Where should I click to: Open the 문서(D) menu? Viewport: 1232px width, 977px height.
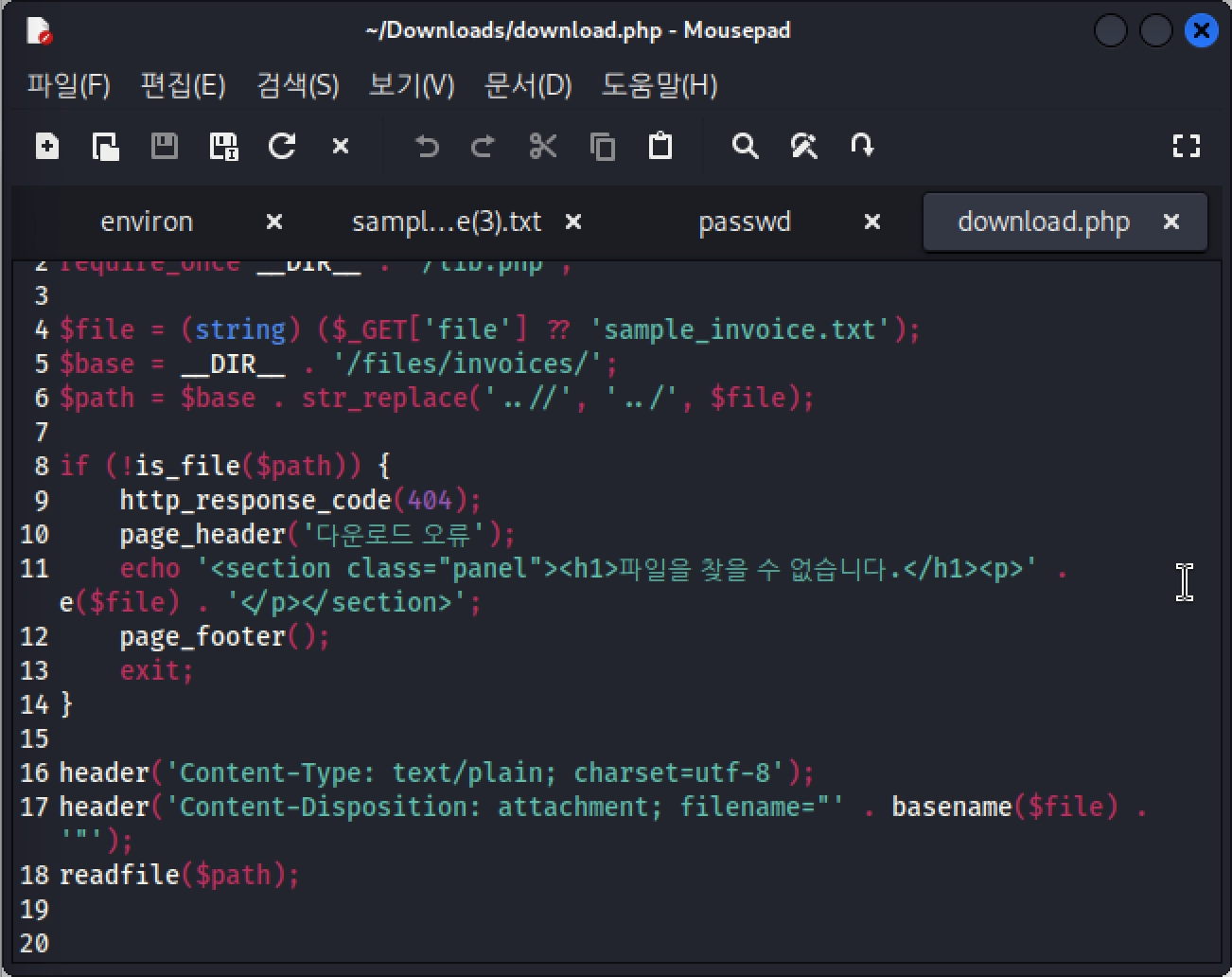click(x=528, y=85)
